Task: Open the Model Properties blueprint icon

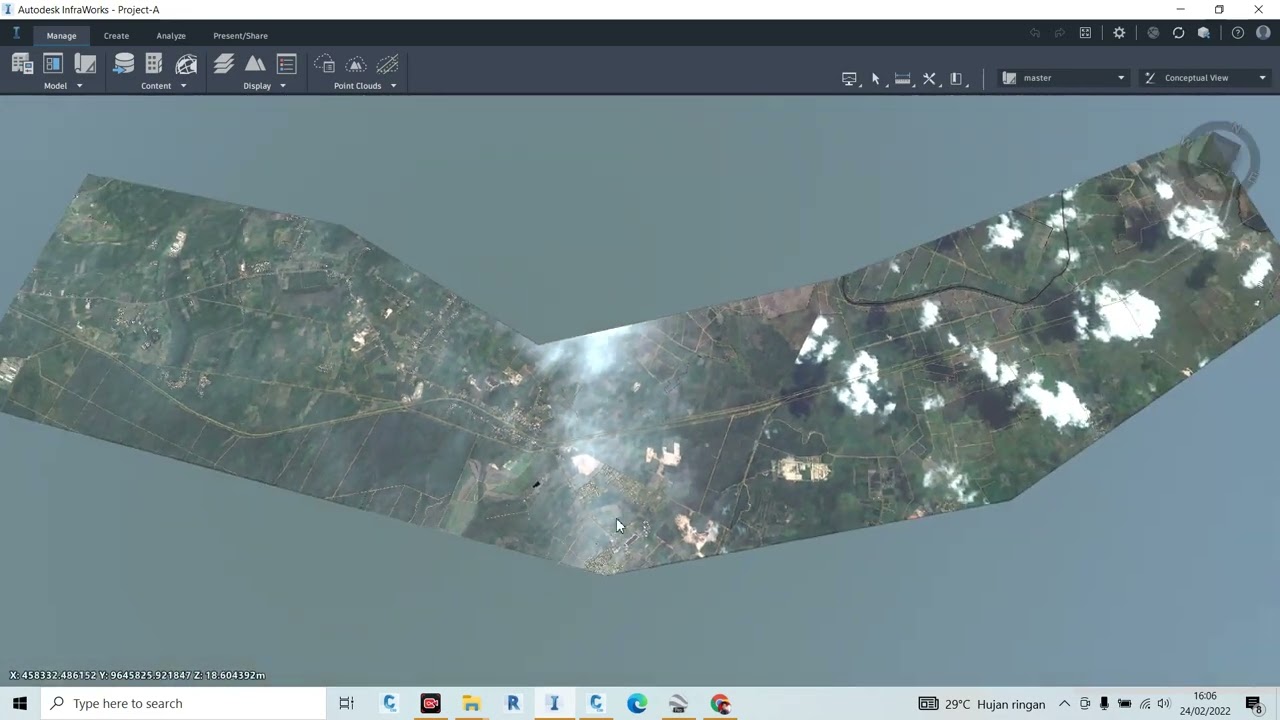Action: 85,65
